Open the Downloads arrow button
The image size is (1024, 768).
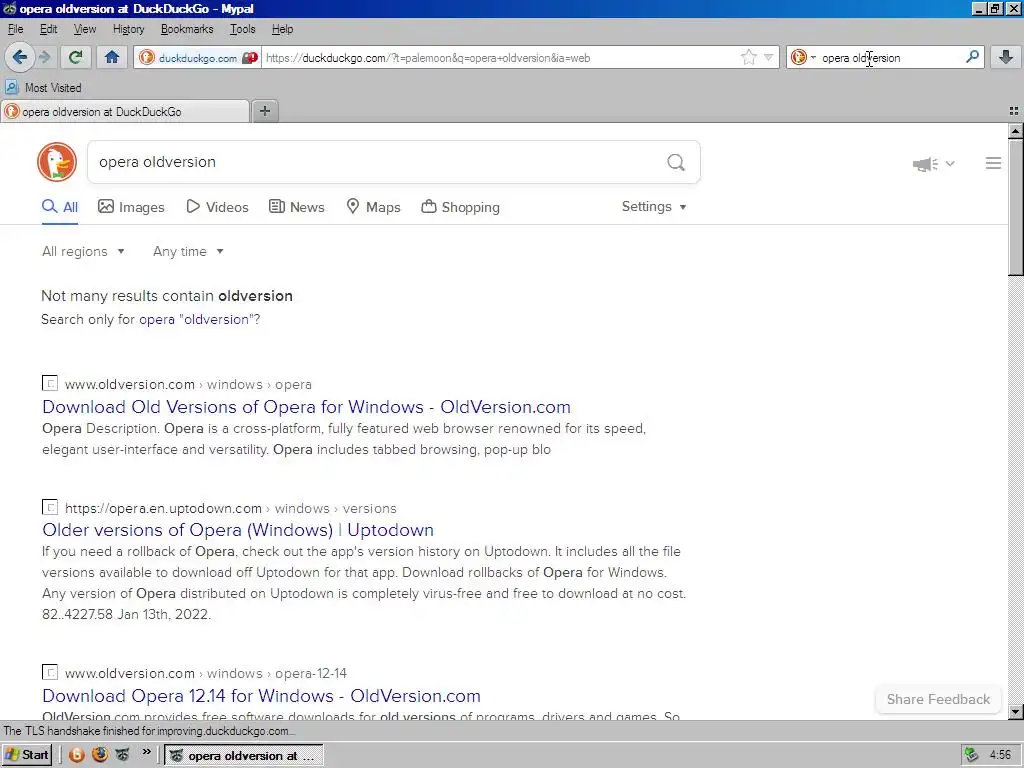click(x=1006, y=57)
